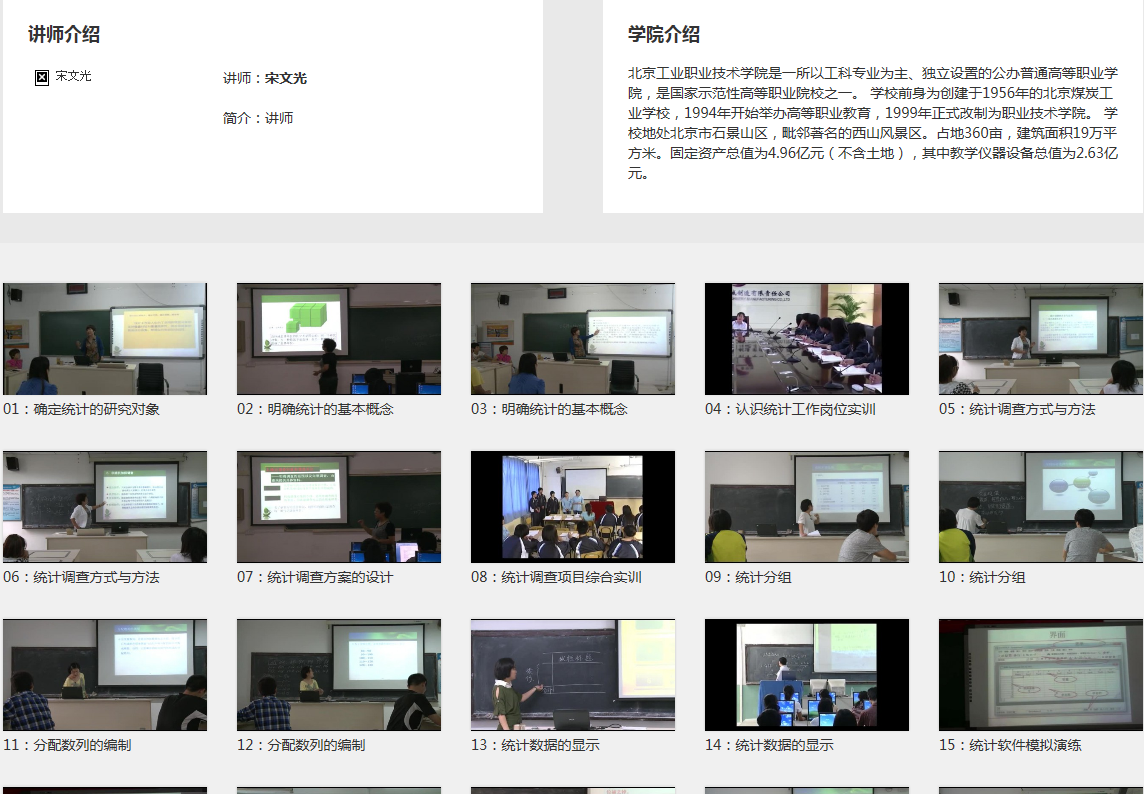Click link 01：确定统计的研究对象

pyautogui.click(x=81, y=409)
